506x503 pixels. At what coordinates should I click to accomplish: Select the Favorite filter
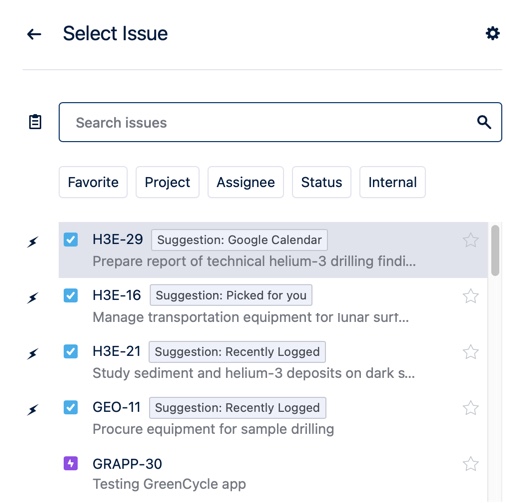tap(93, 182)
